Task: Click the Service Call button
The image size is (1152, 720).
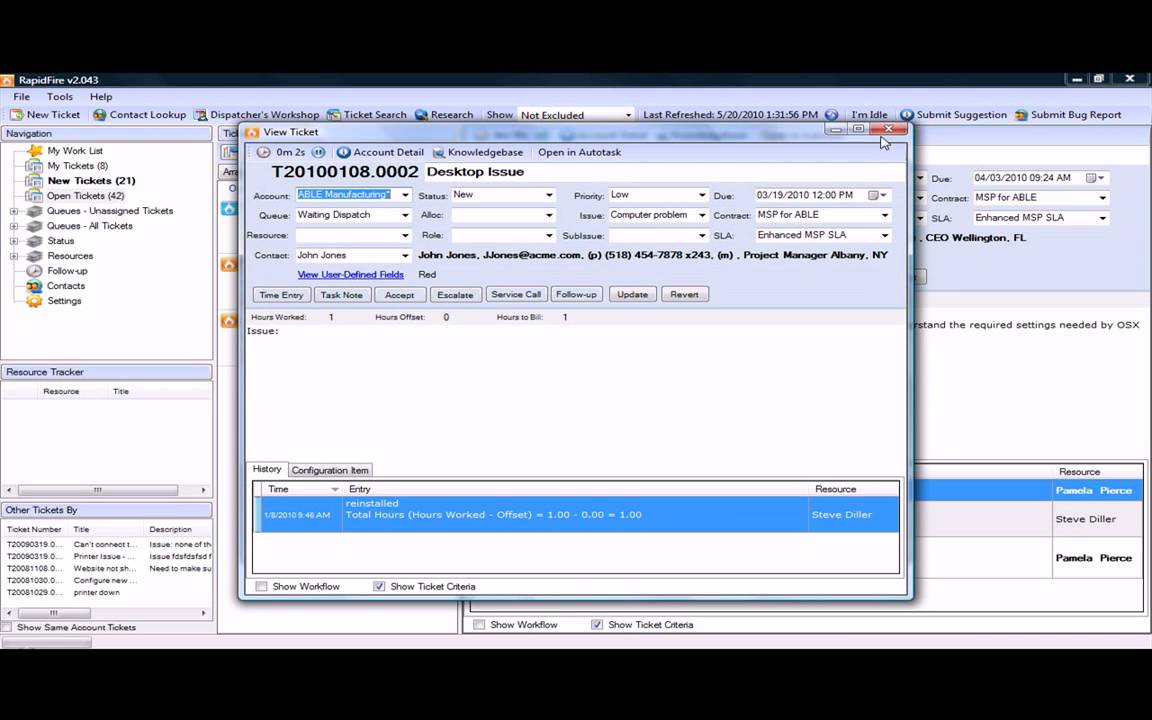Action: (516, 294)
